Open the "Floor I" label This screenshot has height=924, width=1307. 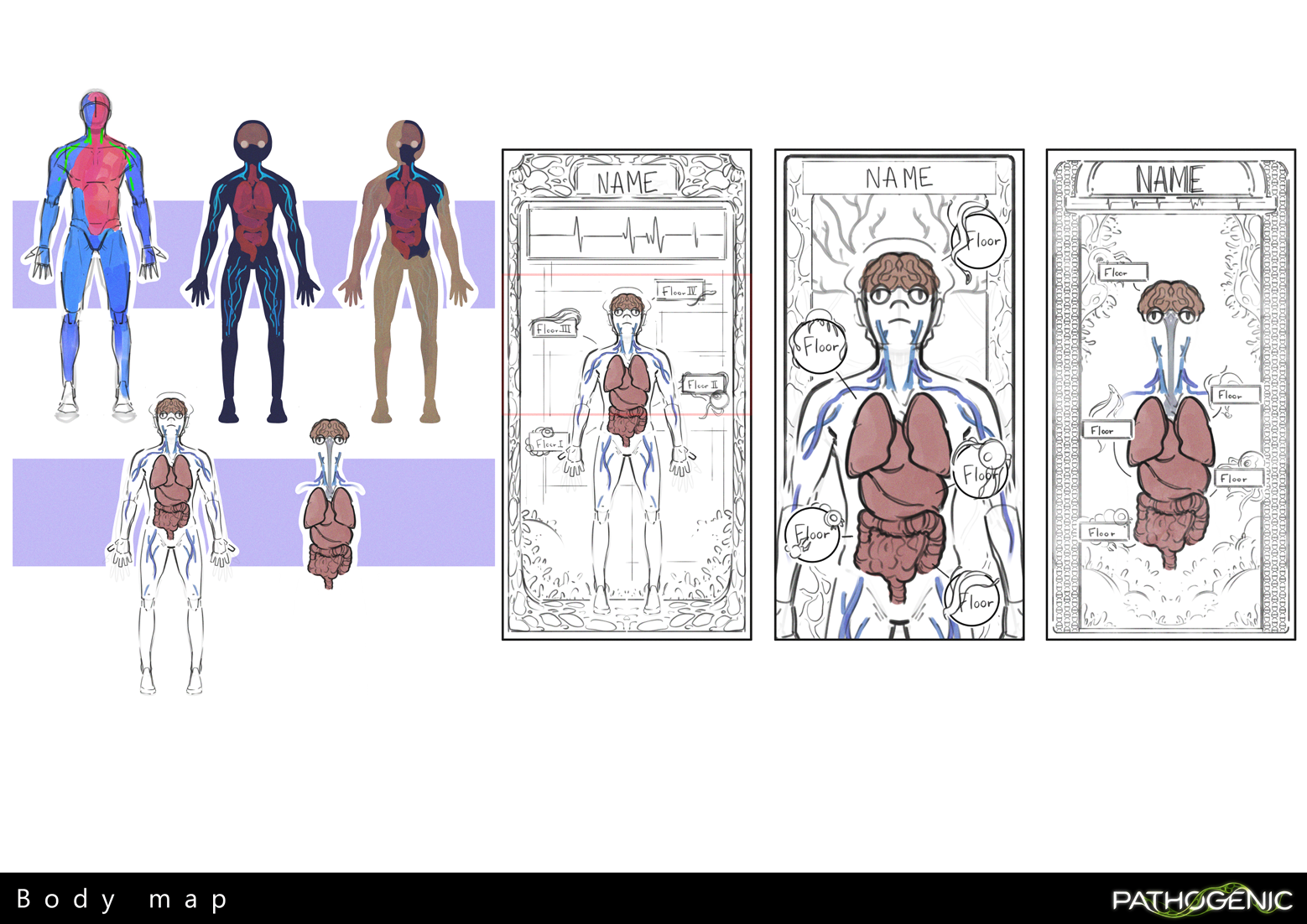(549, 444)
